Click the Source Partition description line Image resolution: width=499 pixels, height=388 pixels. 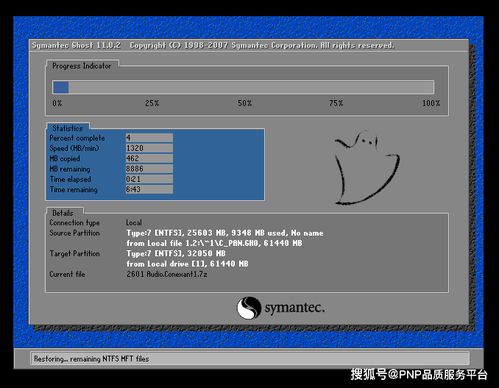(225, 233)
